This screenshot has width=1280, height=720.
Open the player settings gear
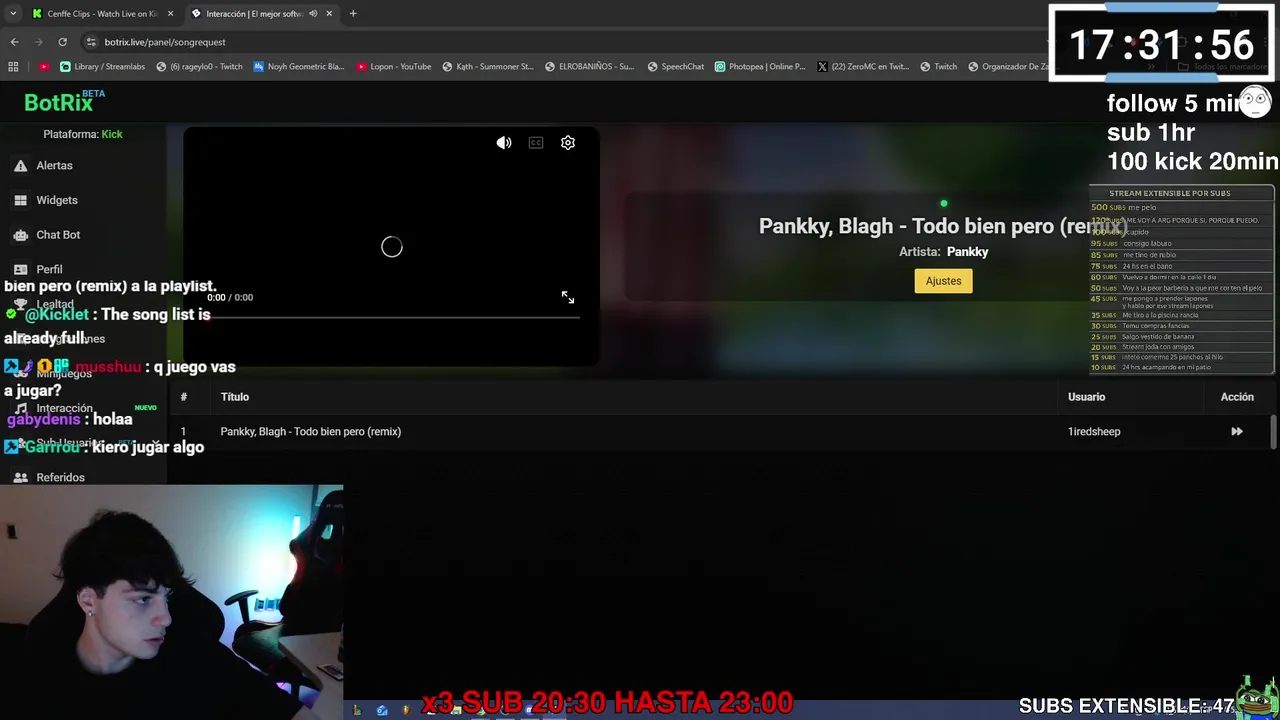pyautogui.click(x=568, y=143)
